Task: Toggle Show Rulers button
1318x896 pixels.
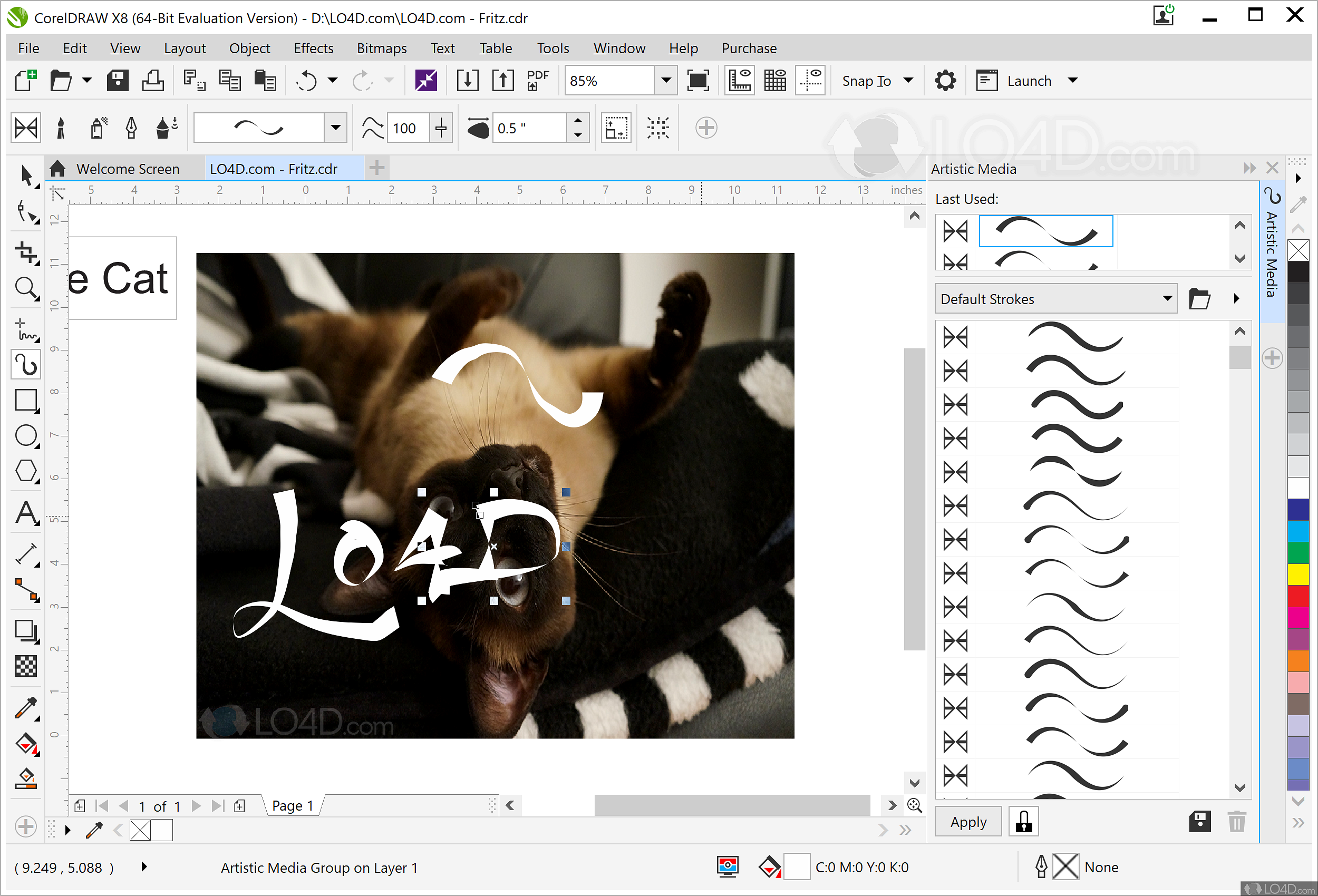Action: click(740, 81)
